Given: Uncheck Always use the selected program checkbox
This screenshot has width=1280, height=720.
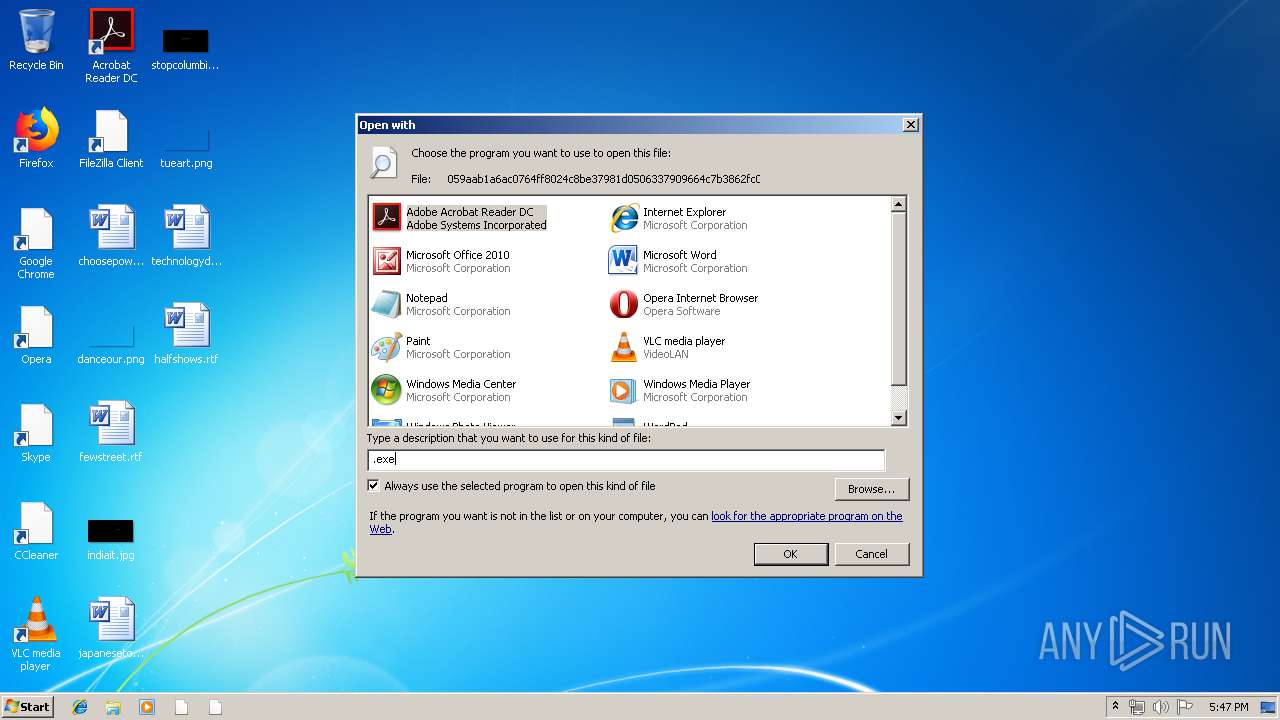Looking at the screenshot, I should point(374,486).
